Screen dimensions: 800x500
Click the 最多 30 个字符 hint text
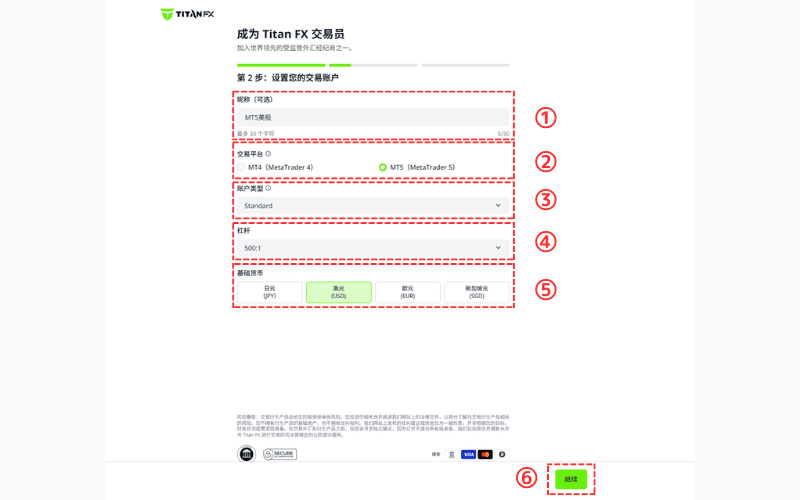point(256,134)
